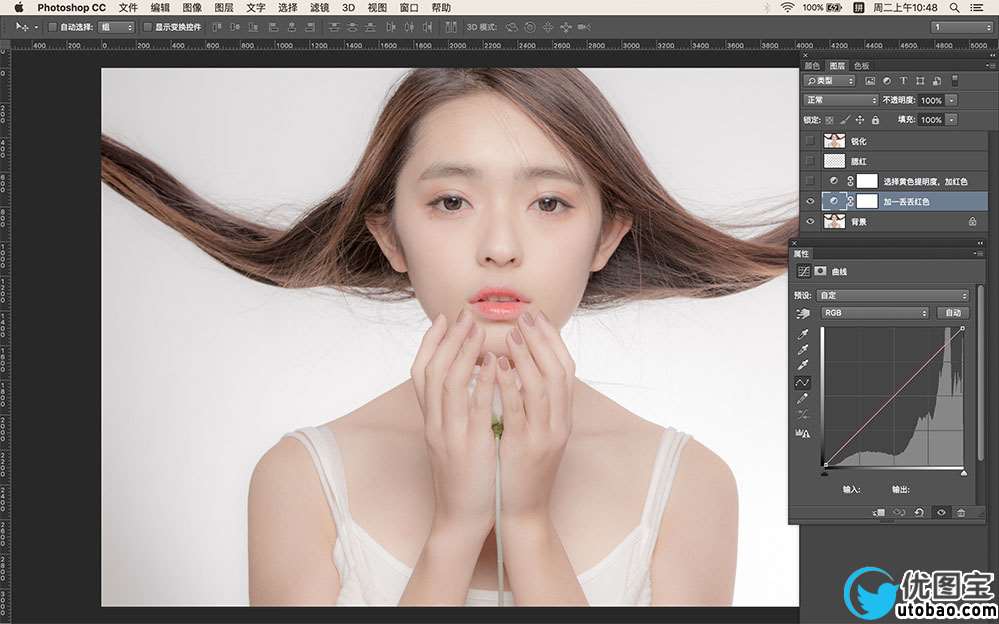Click the clip-to-layer icon in Properties

877,512
